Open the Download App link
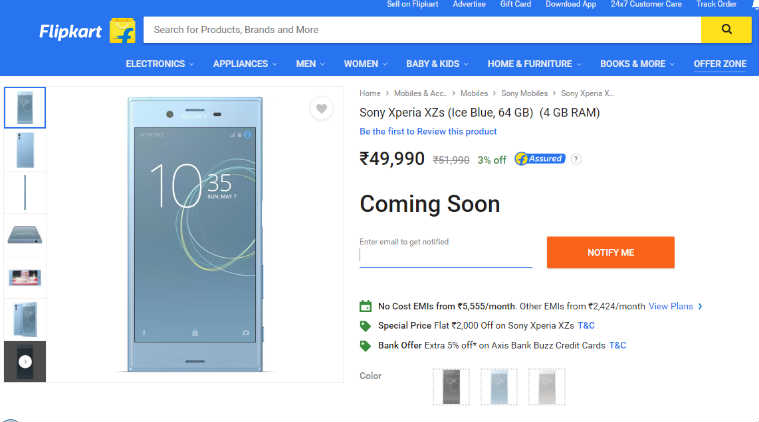The image size is (759, 422). 571,4
